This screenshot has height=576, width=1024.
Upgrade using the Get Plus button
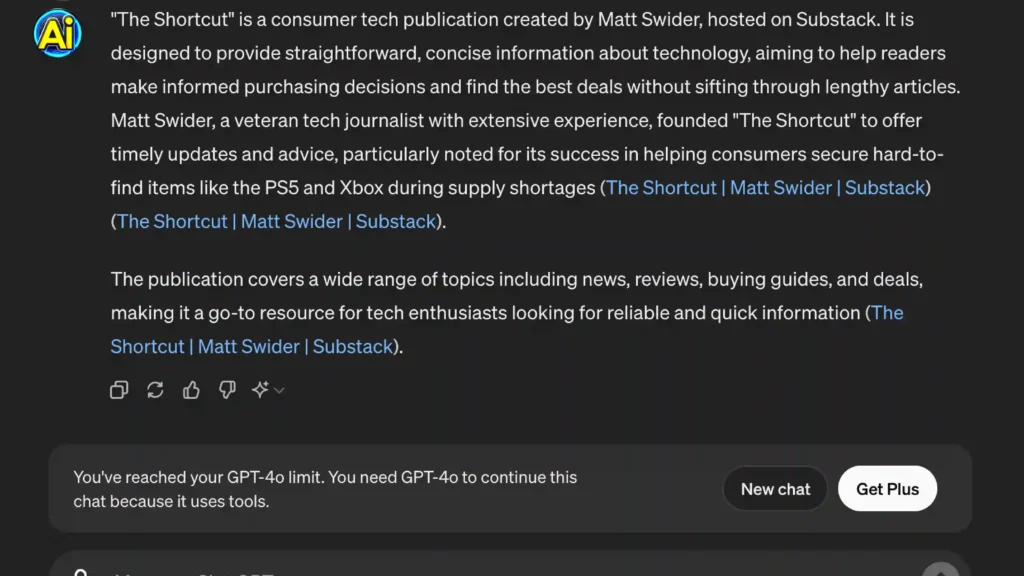click(887, 489)
